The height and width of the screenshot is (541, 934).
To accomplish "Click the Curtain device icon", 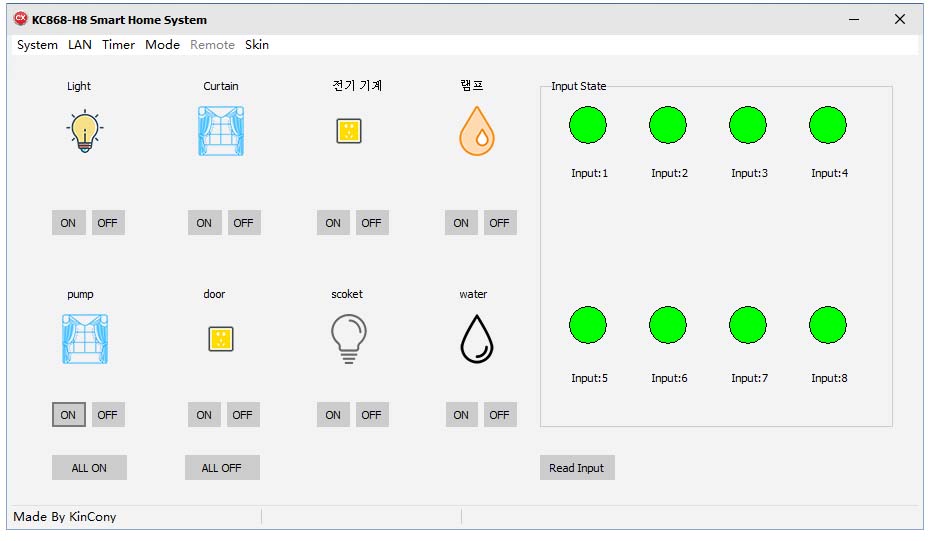I will [221, 131].
